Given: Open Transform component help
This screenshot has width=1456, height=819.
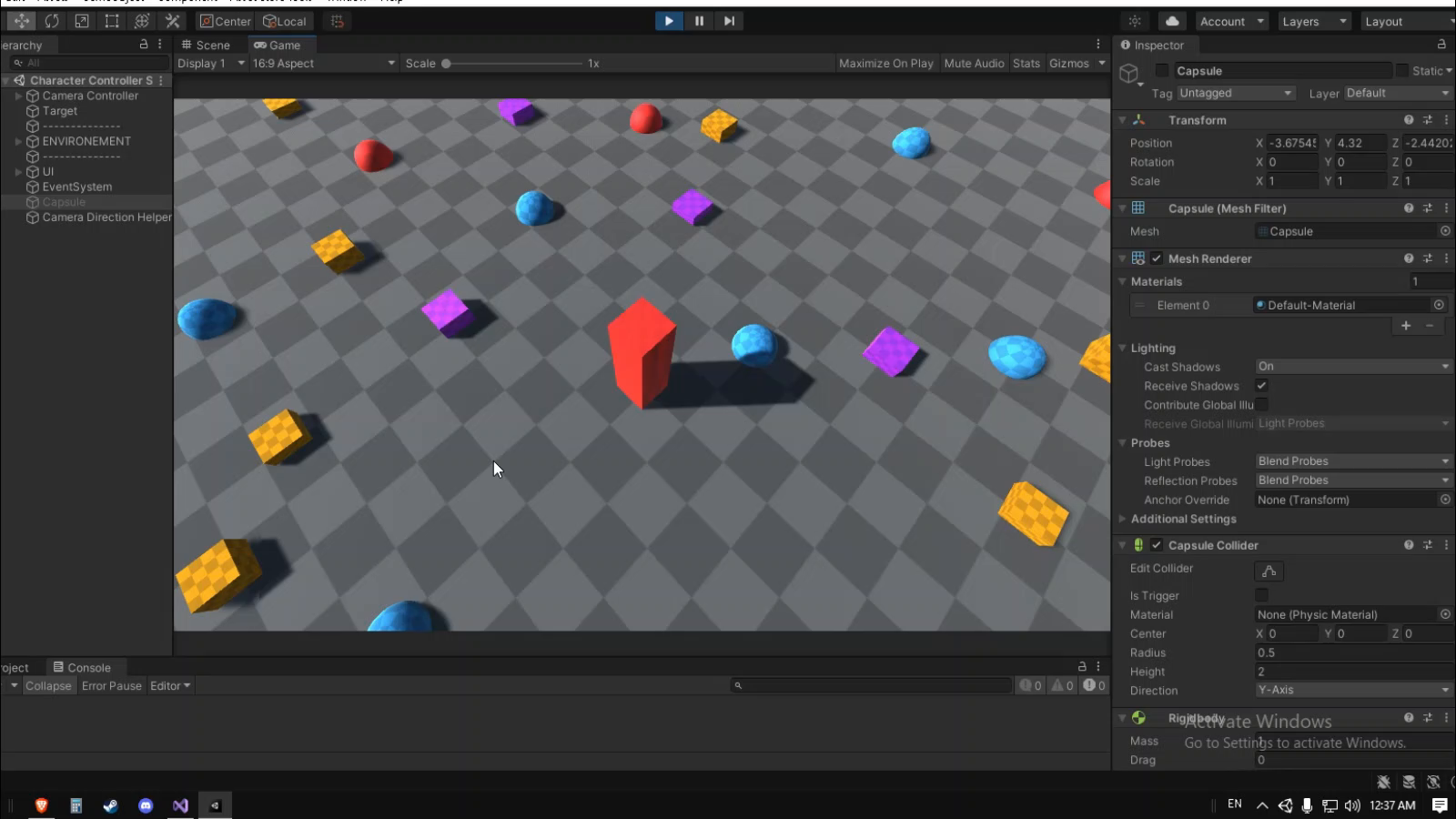Looking at the screenshot, I should tap(1409, 119).
